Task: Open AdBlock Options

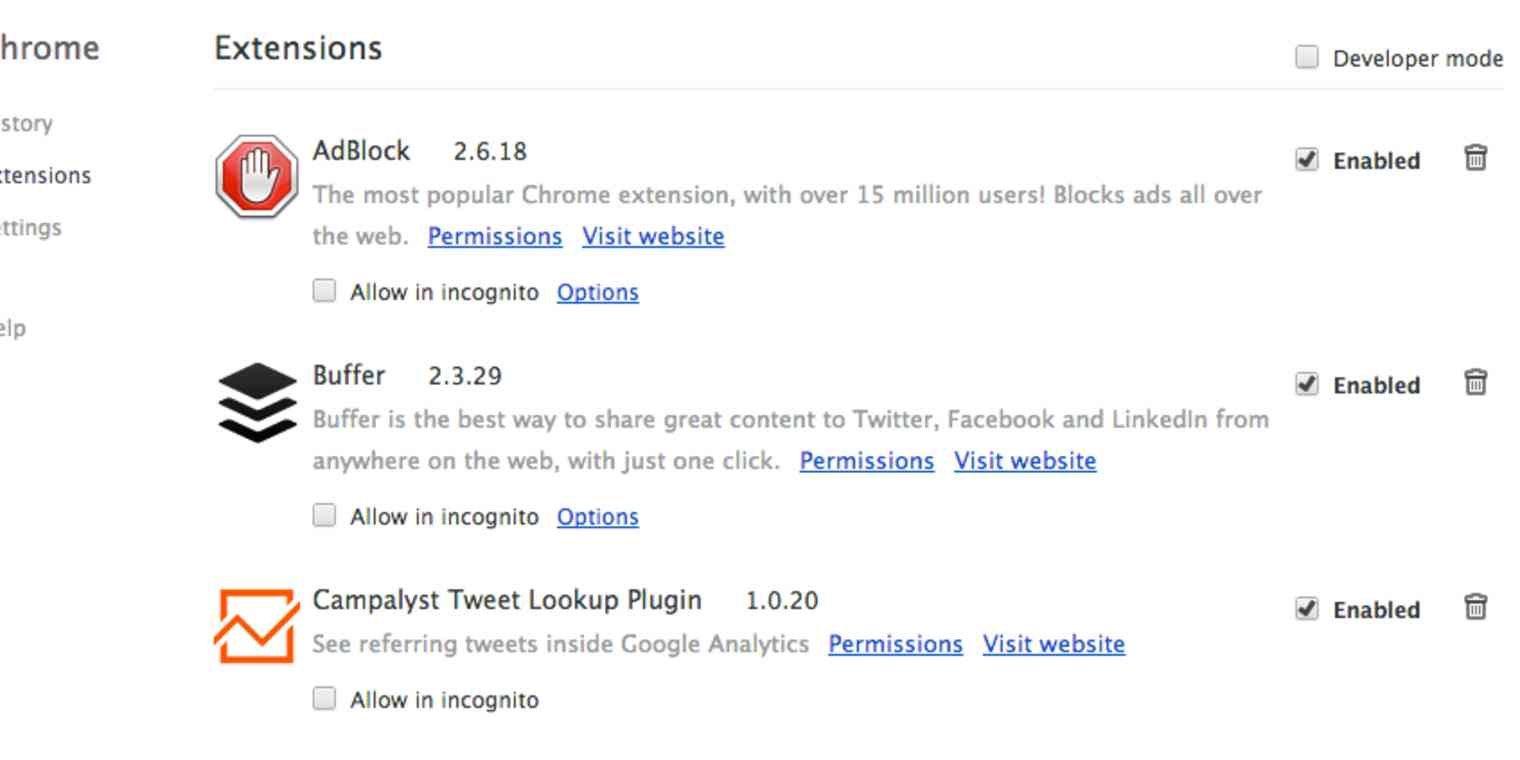Action: coord(598,292)
